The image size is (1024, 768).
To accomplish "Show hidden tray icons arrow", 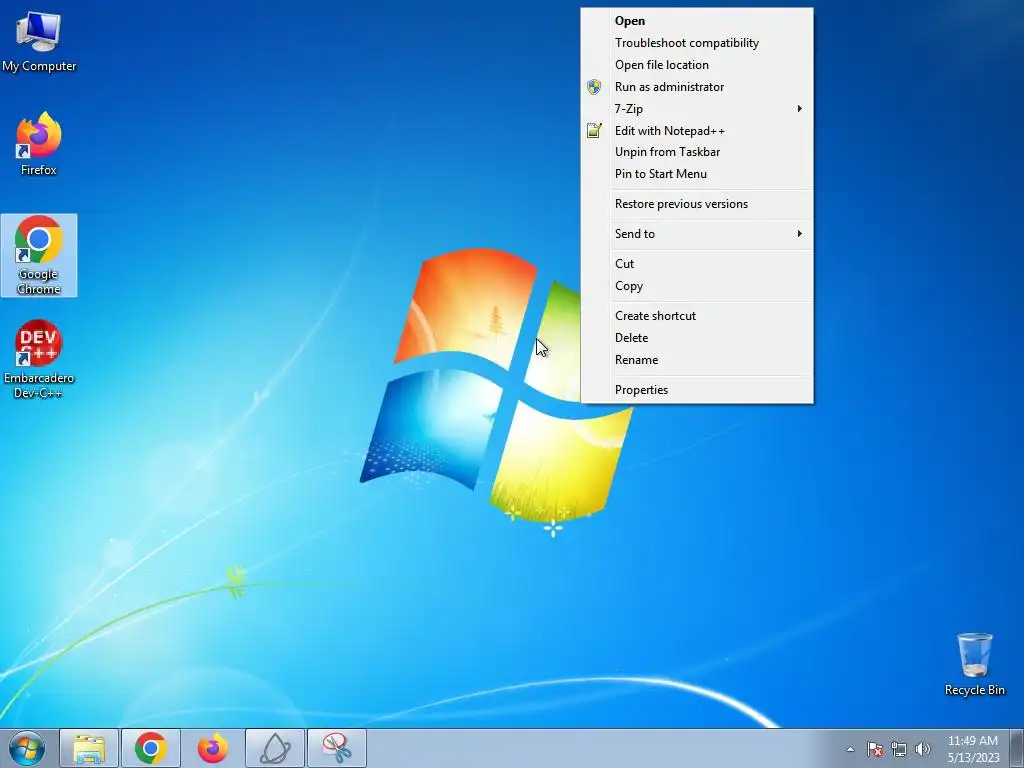I will pyautogui.click(x=850, y=749).
